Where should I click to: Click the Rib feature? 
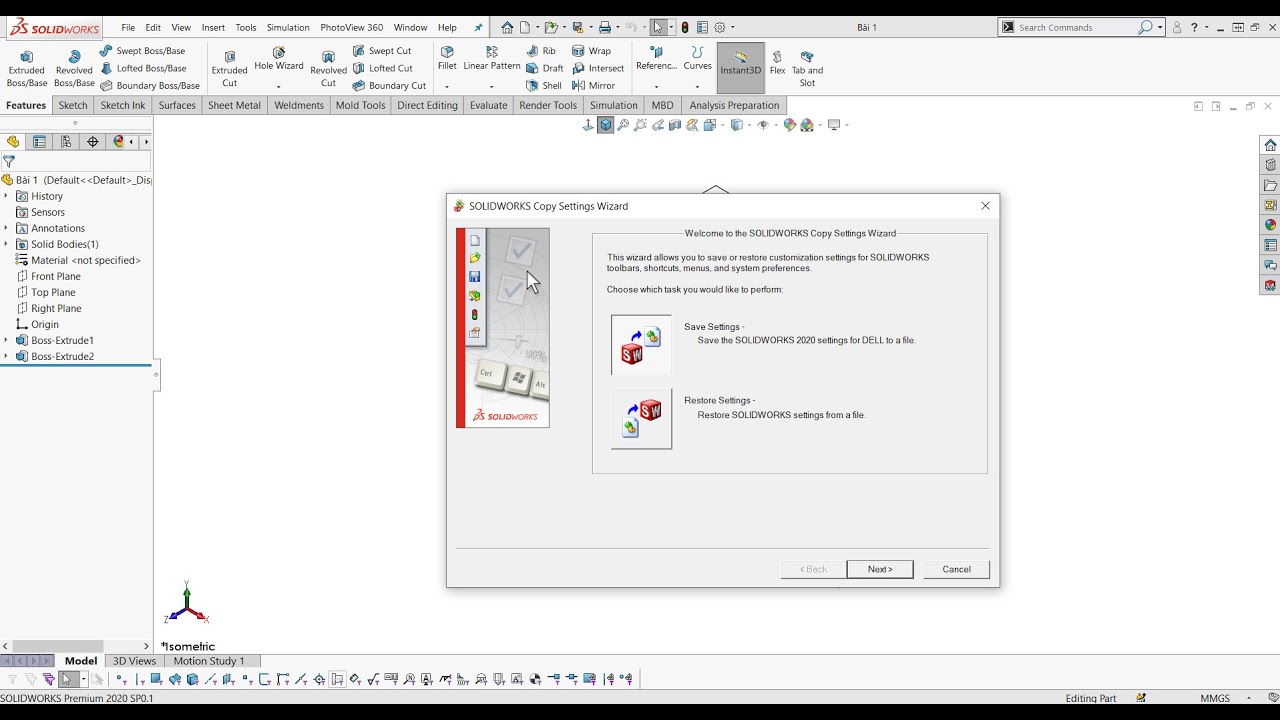point(541,50)
